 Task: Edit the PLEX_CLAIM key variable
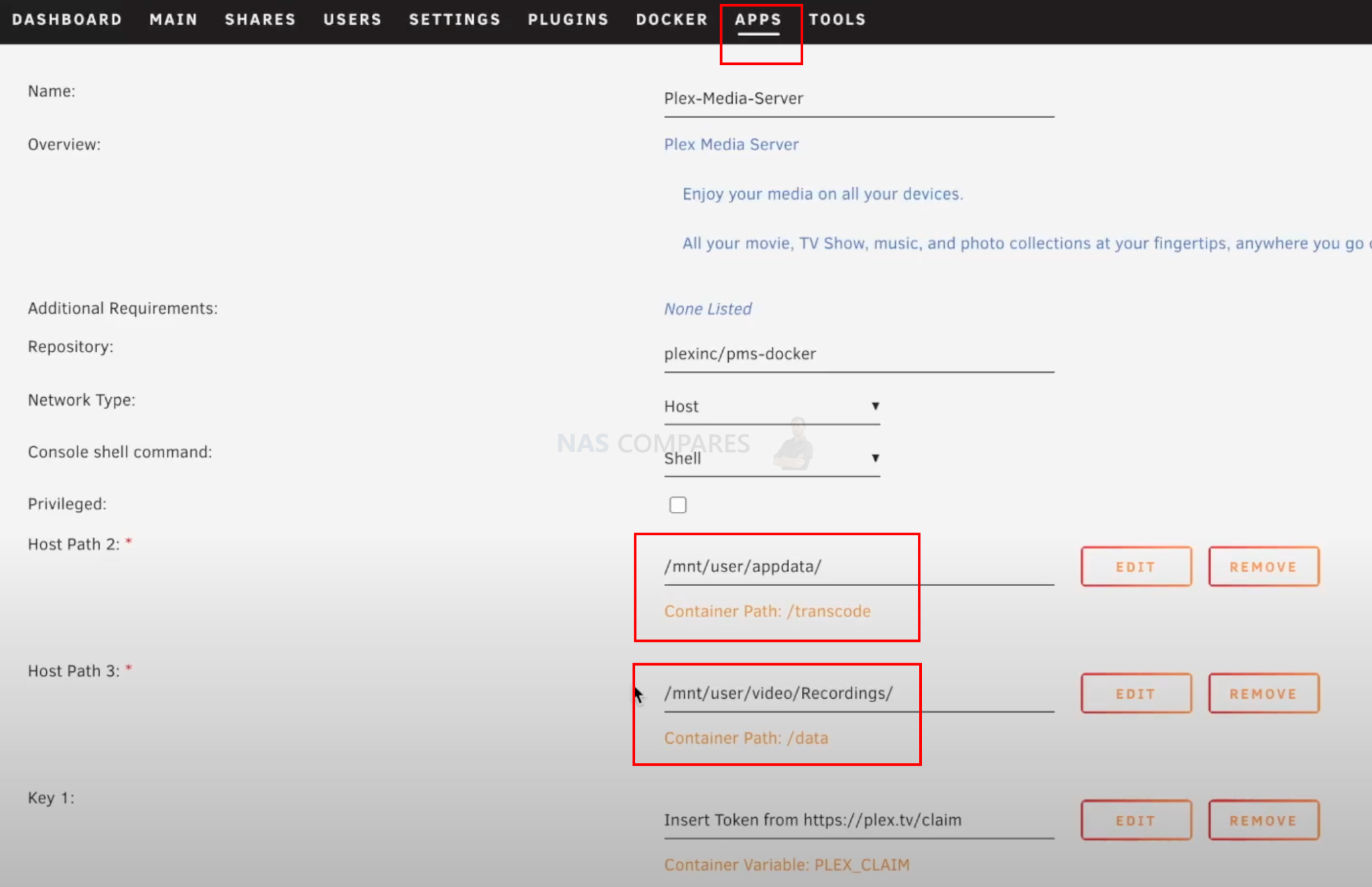click(x=1135, y=820)
